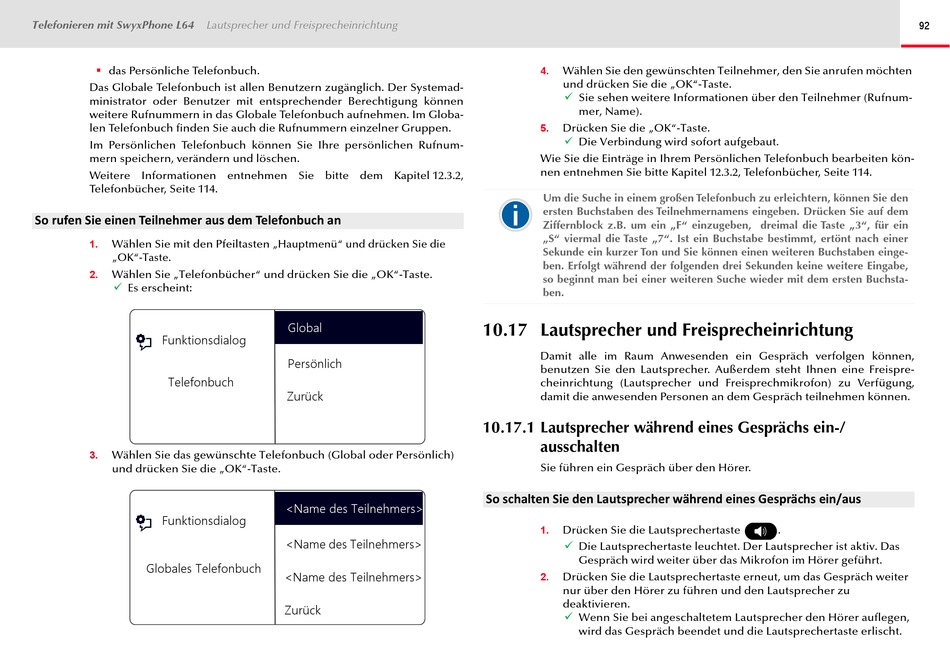Image resolution: width=950 pixels, height=671 pixels.
Task: Click the "Telefonbuch" label under the first Funktionsdialog
Action: 201,382
